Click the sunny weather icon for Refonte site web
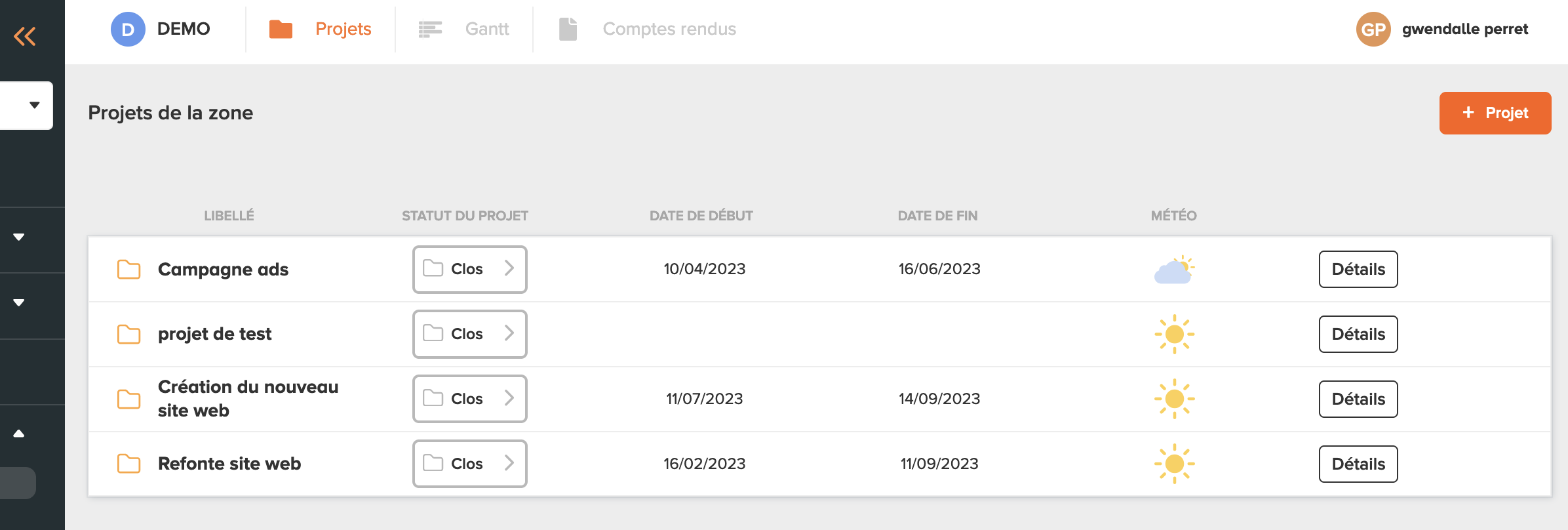The image size is (1568, 530). [x=1174, y=464]
